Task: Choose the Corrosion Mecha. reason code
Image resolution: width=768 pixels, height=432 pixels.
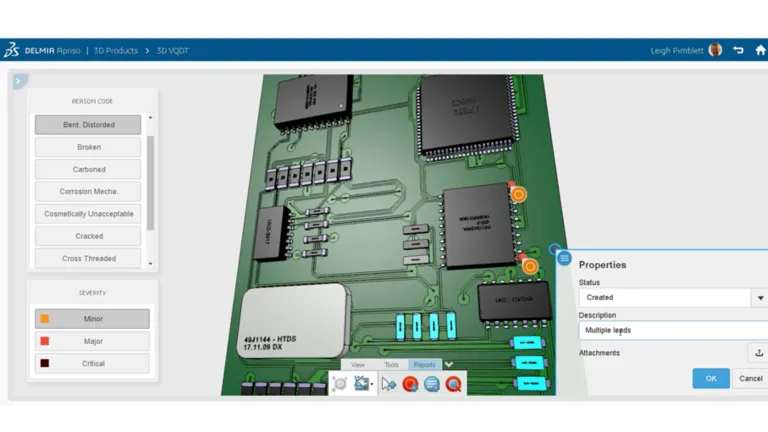Action: pyautogui.click(x=88, y=192)
